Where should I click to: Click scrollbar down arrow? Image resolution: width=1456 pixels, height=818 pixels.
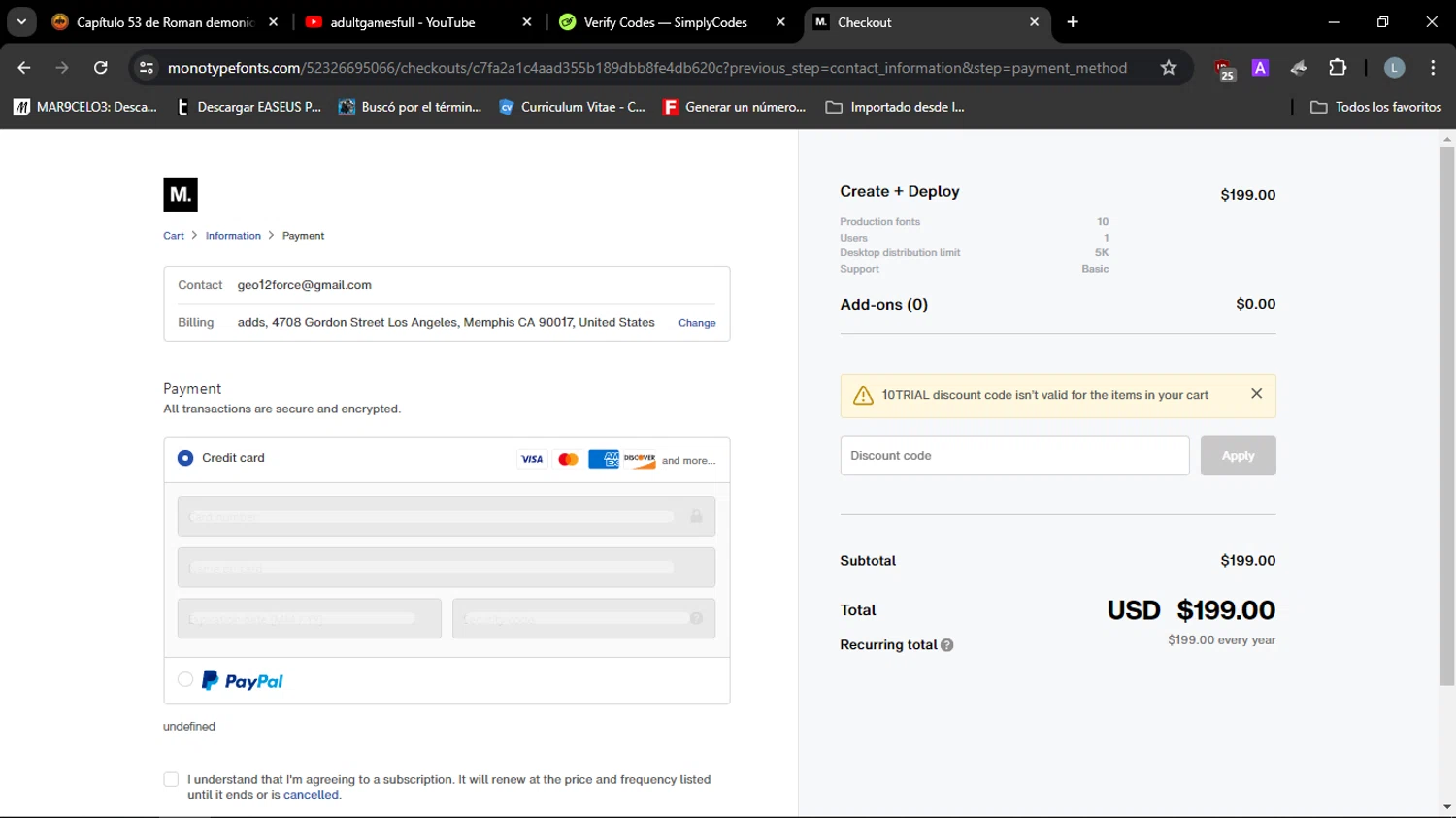(x=1447, y=807)
